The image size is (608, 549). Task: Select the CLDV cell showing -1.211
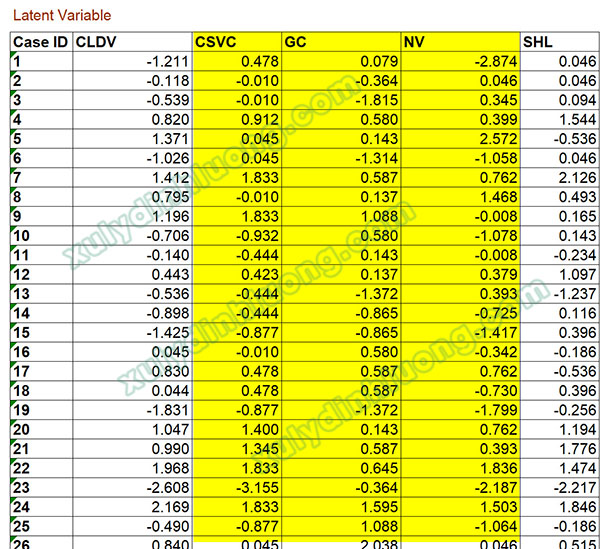pyautogui.click(x=132, y=61)
